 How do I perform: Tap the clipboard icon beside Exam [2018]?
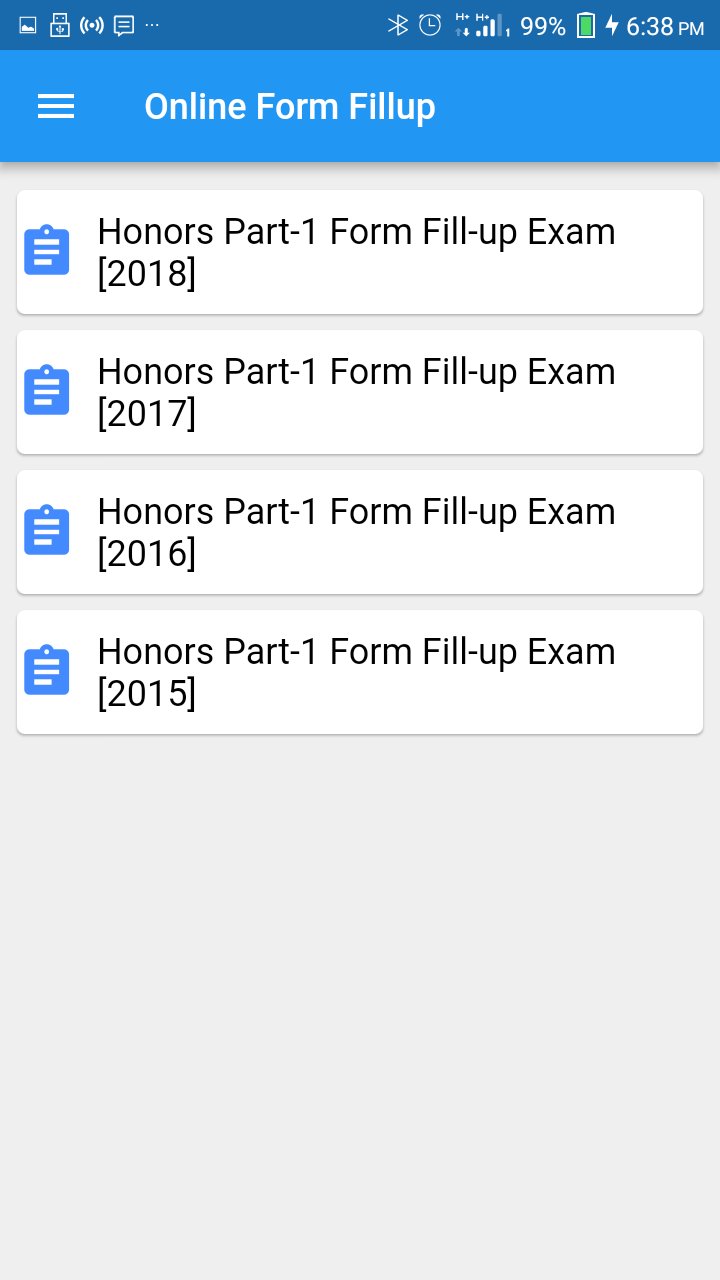click(x=47, y=251)
